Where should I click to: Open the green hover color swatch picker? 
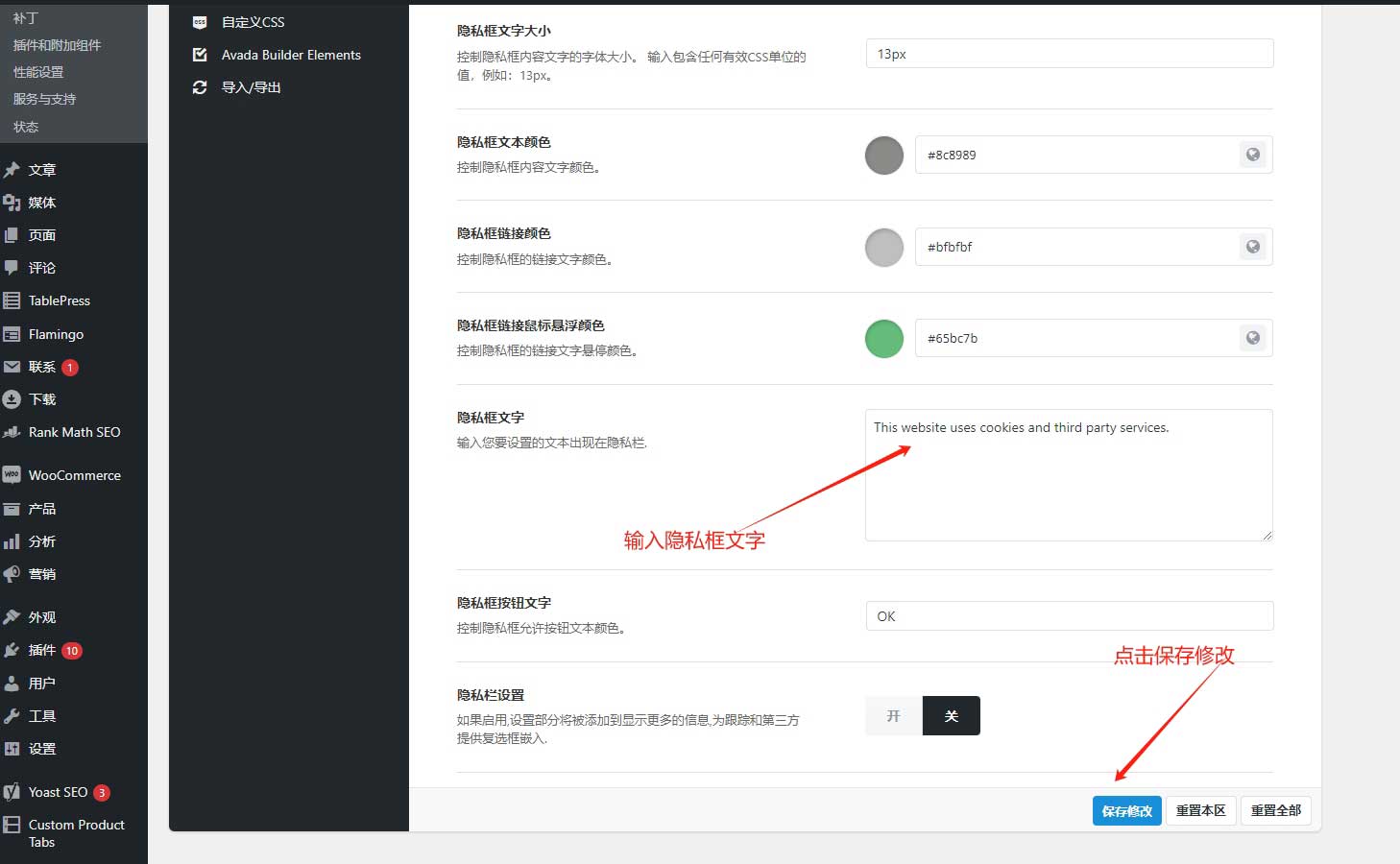point(884,339)
